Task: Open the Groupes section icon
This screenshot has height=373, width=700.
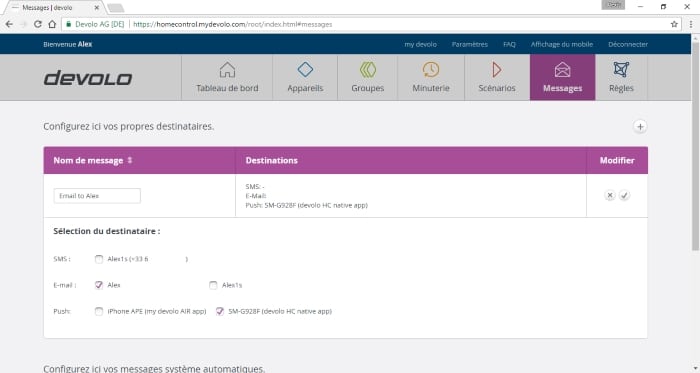Action: coord(368,70)
